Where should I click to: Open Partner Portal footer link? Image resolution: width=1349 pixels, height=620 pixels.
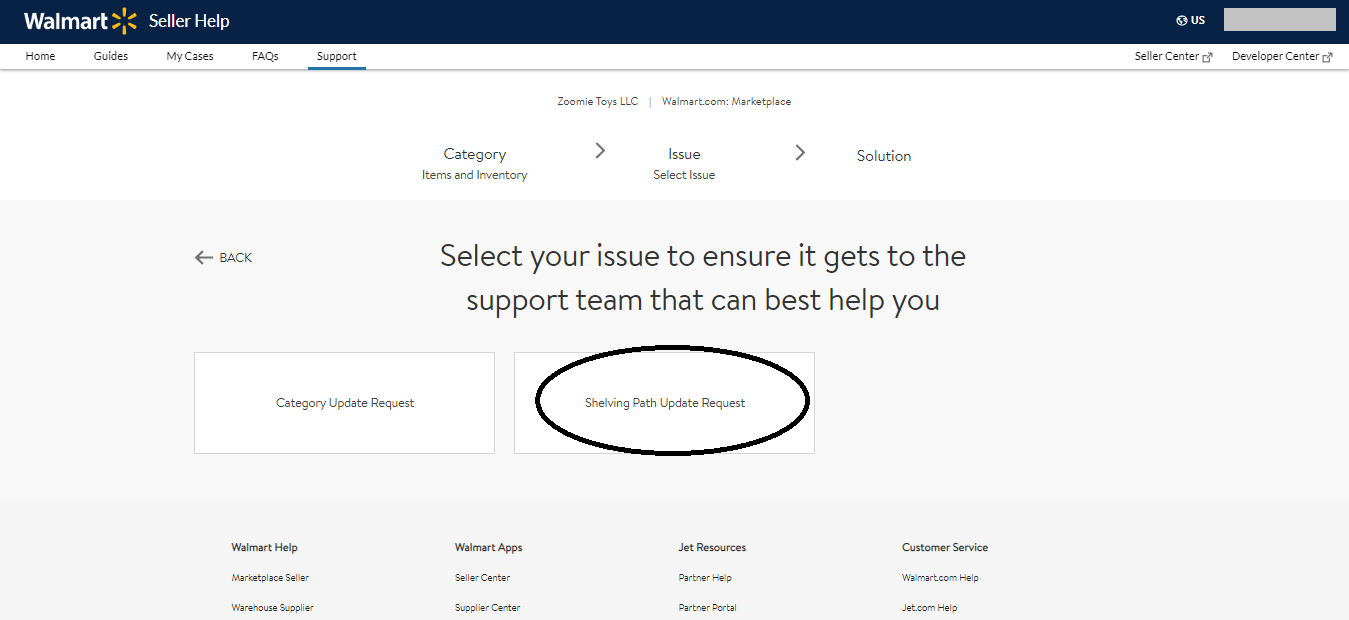(707, 608)
